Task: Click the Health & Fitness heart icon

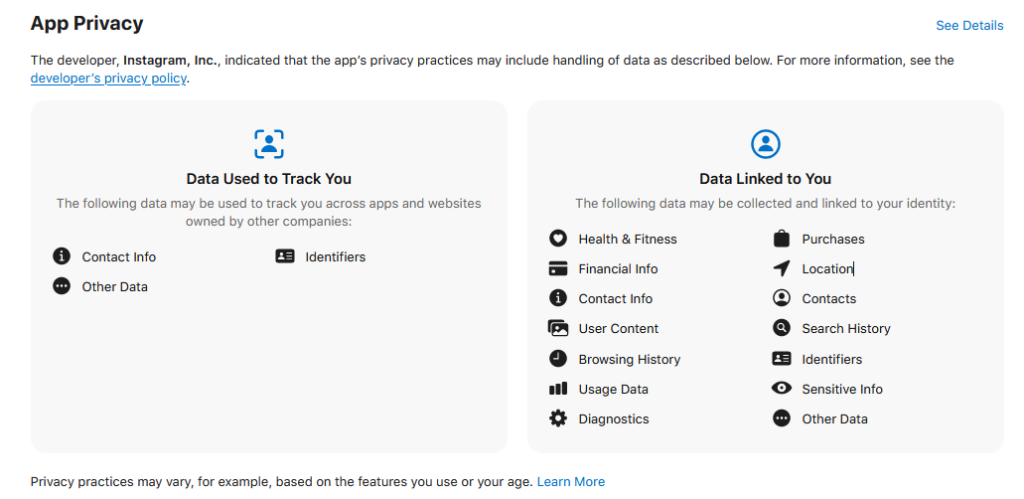Action: (558, 239)
